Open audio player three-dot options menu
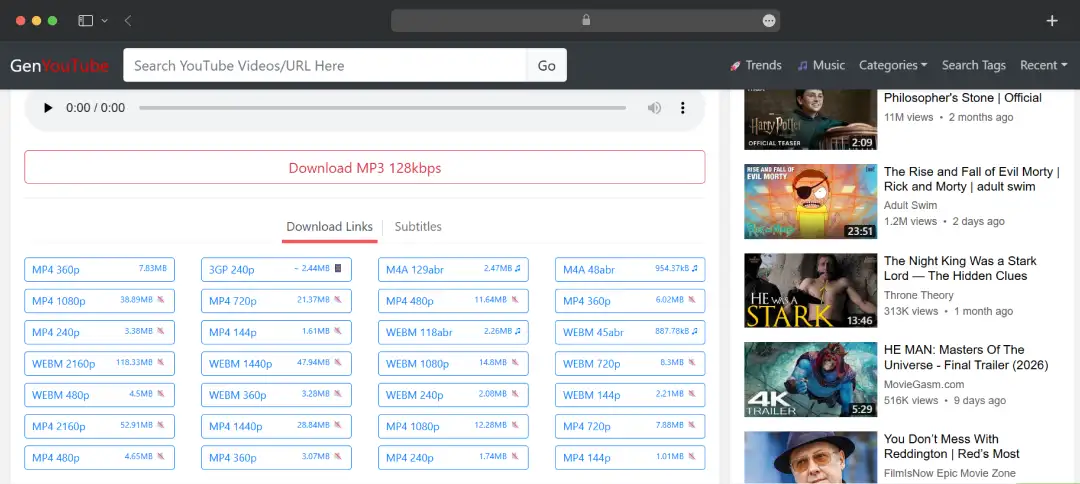Viewport: 1080px width, 484px height. click(x=683, y=108)
